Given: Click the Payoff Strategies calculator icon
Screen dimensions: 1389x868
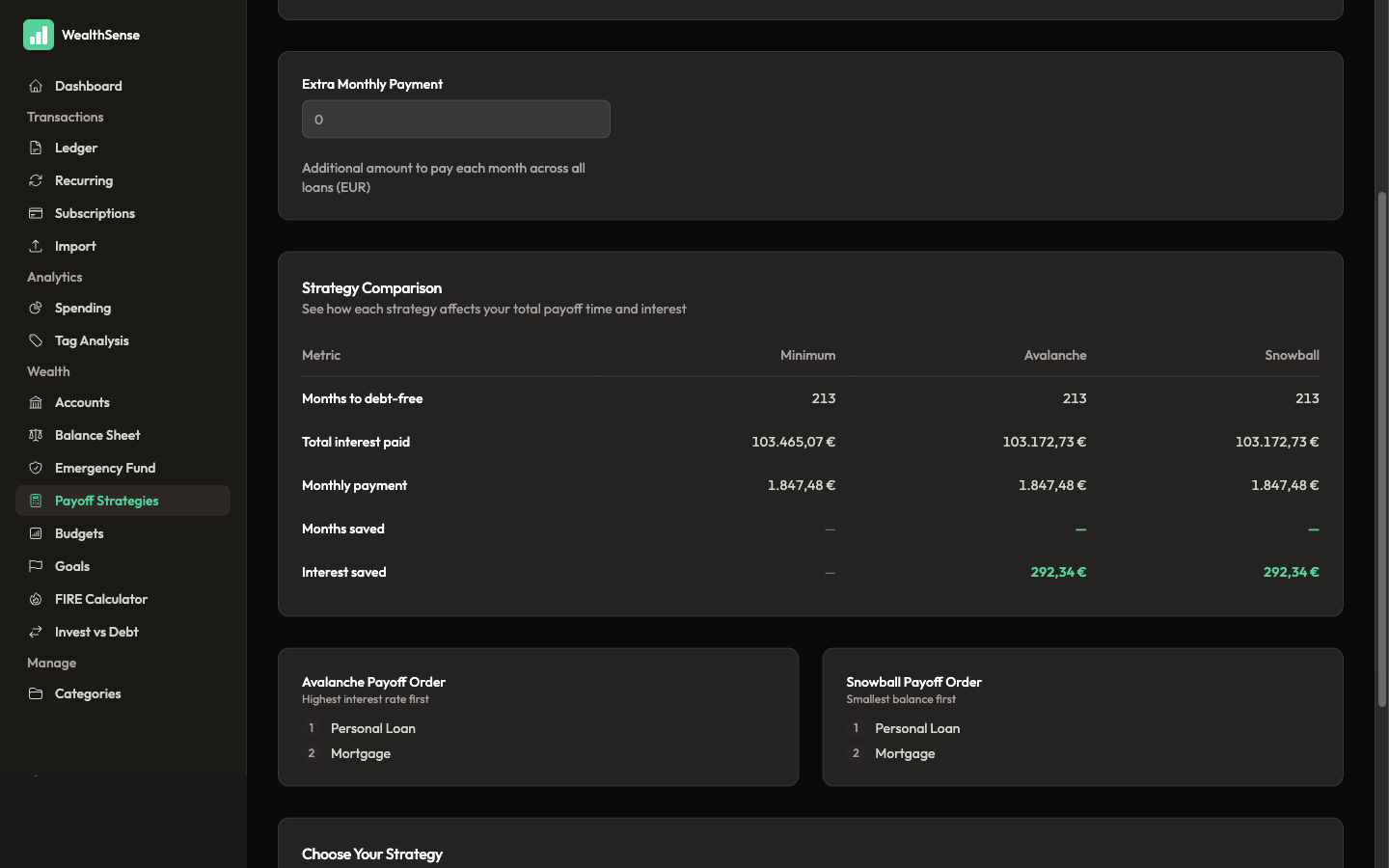Looking at the screenshot, I should [x=36, y=501].
